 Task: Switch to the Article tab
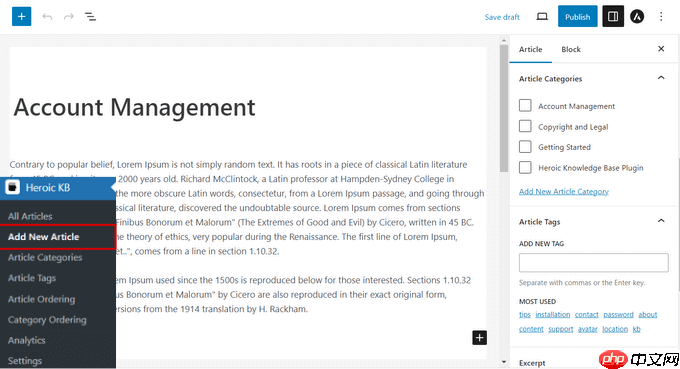(530, 49)
